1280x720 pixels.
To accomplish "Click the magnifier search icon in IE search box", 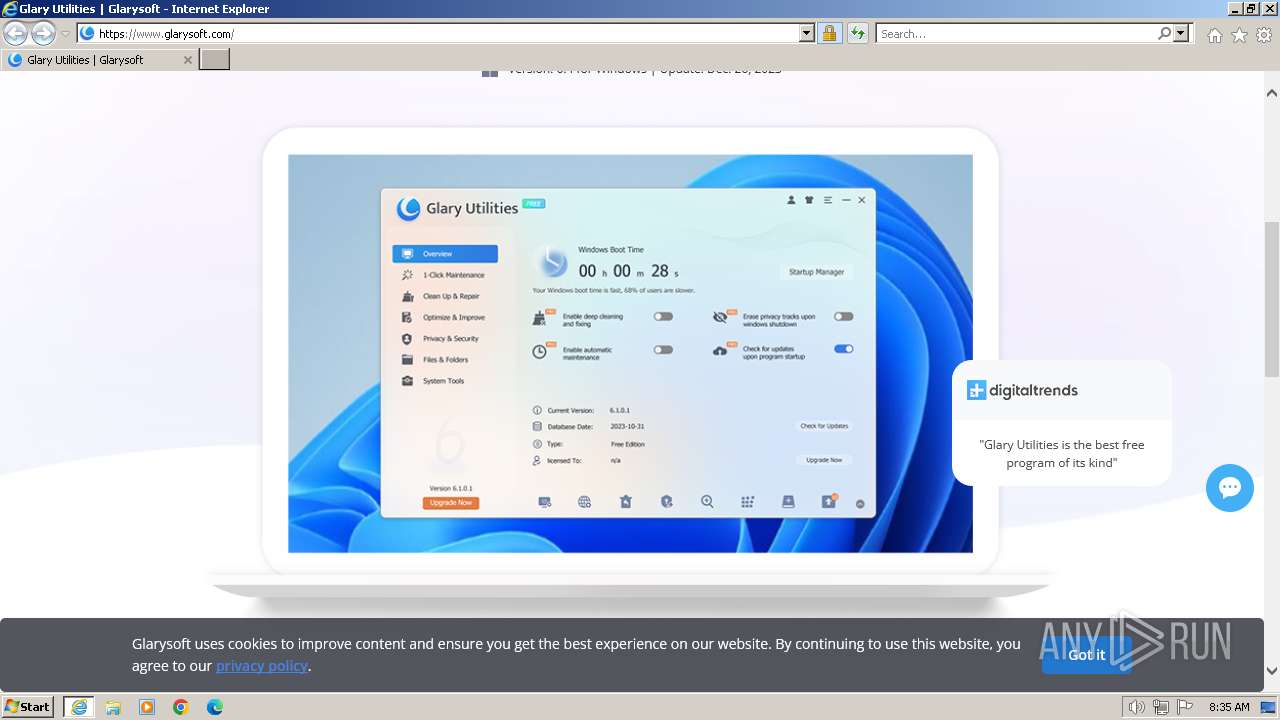I will 1164,34.
